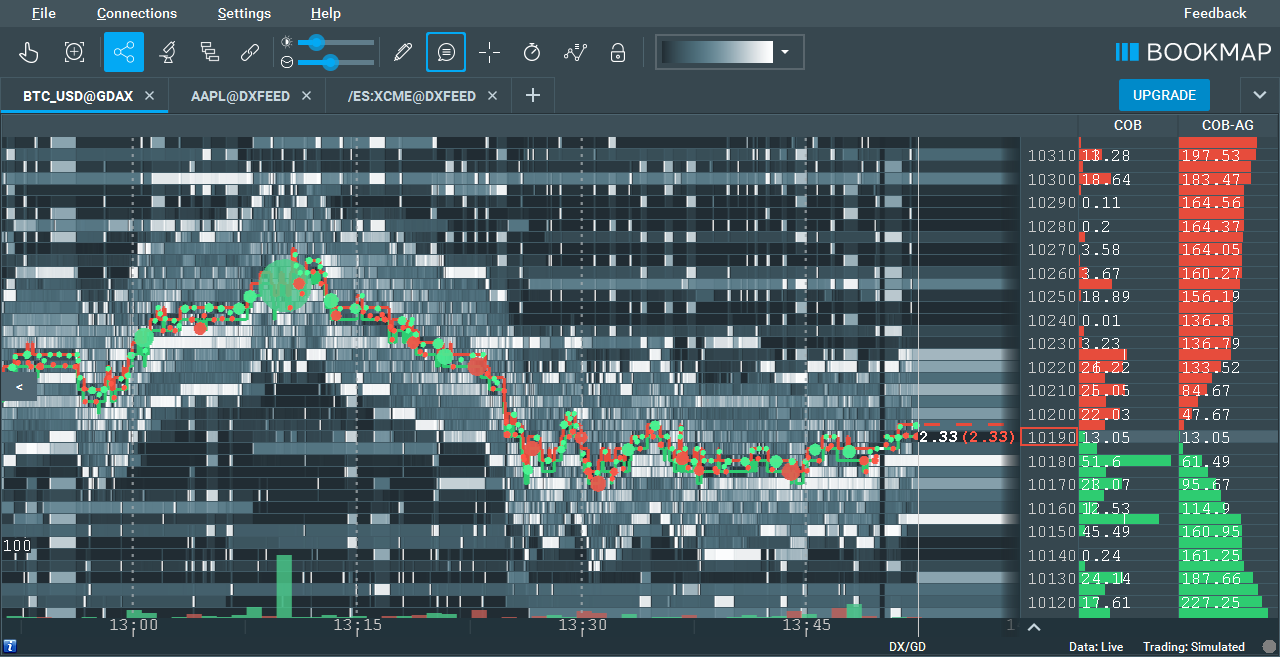Switch to the AAPL@DXFEED tab
The height and width of the screenshot is (657, 1280).
(238, 96)
